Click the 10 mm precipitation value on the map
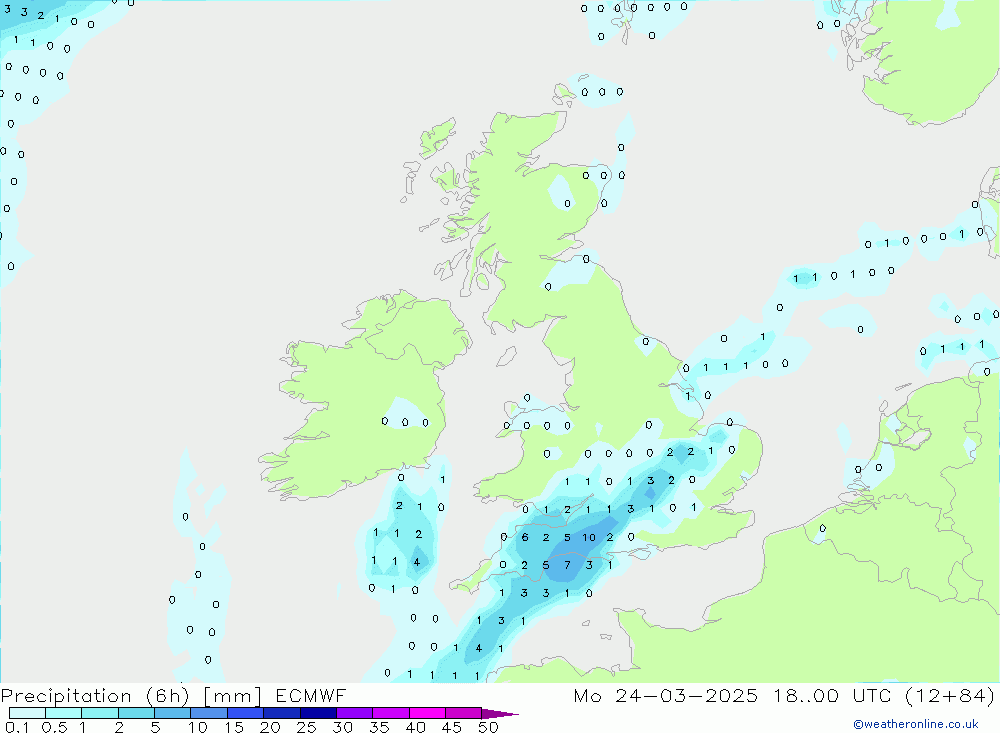Viewport: 1000px width, 733px height. [589, 538]
